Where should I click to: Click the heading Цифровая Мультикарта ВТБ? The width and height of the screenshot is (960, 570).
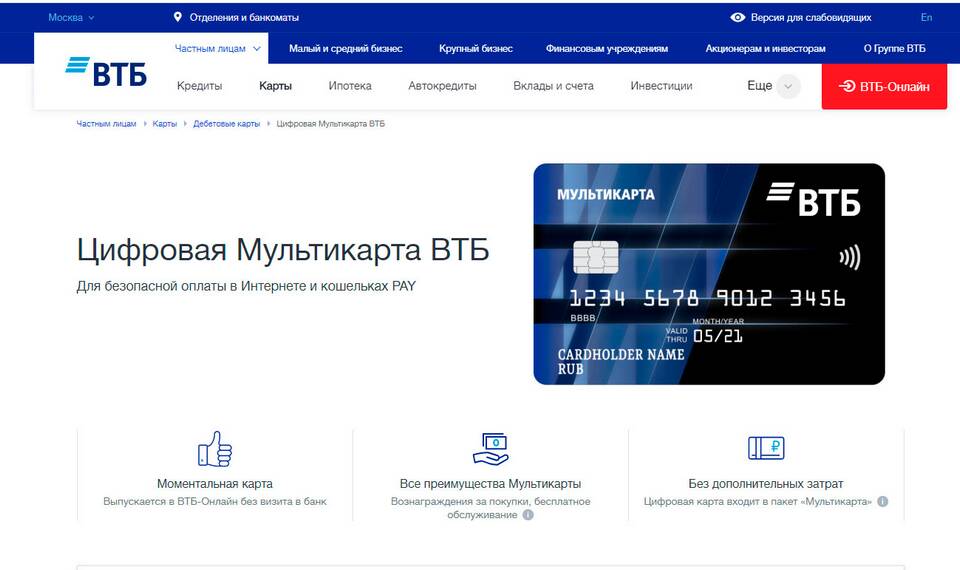(283, 250)
